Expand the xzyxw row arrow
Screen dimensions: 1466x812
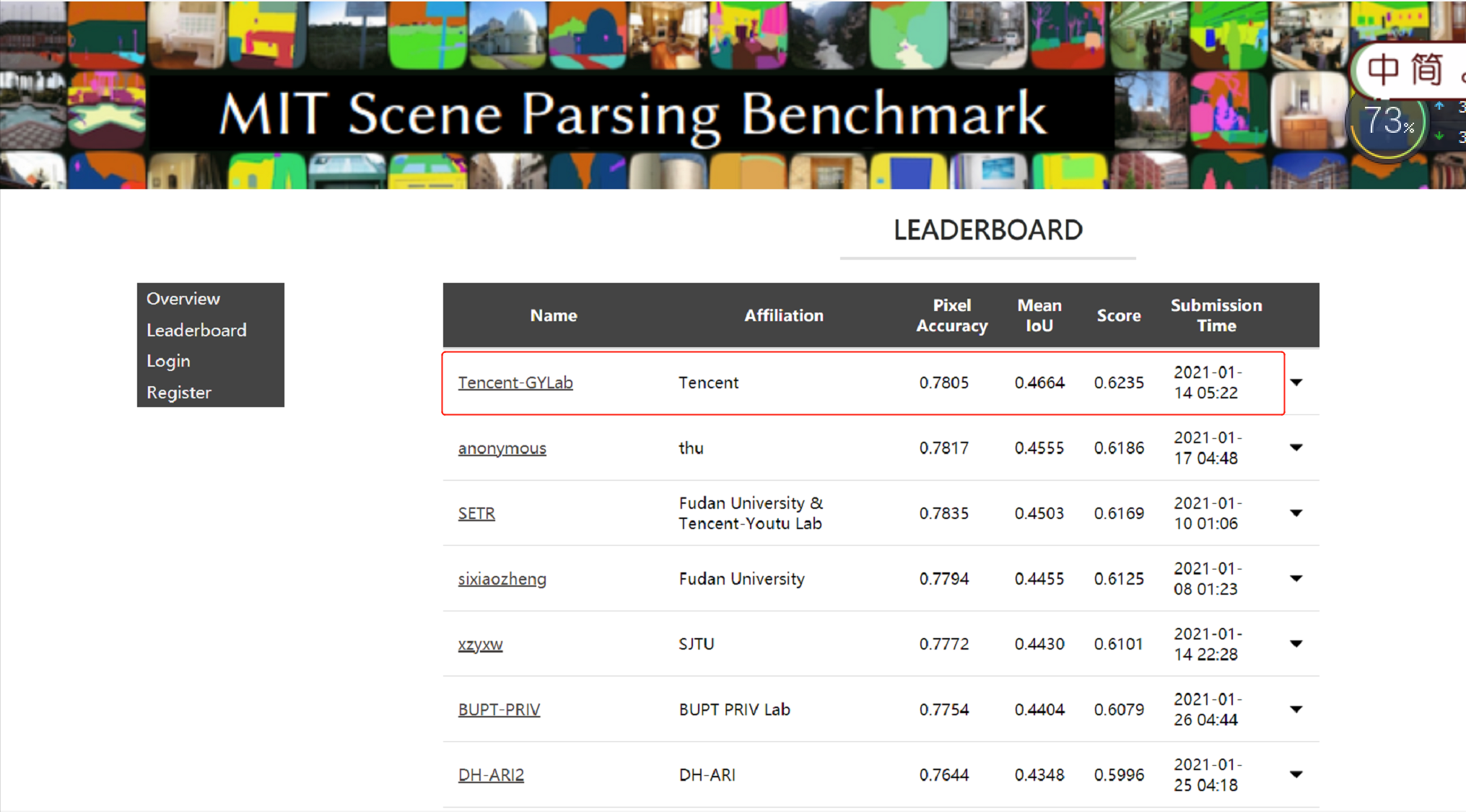click(1296, 644)
